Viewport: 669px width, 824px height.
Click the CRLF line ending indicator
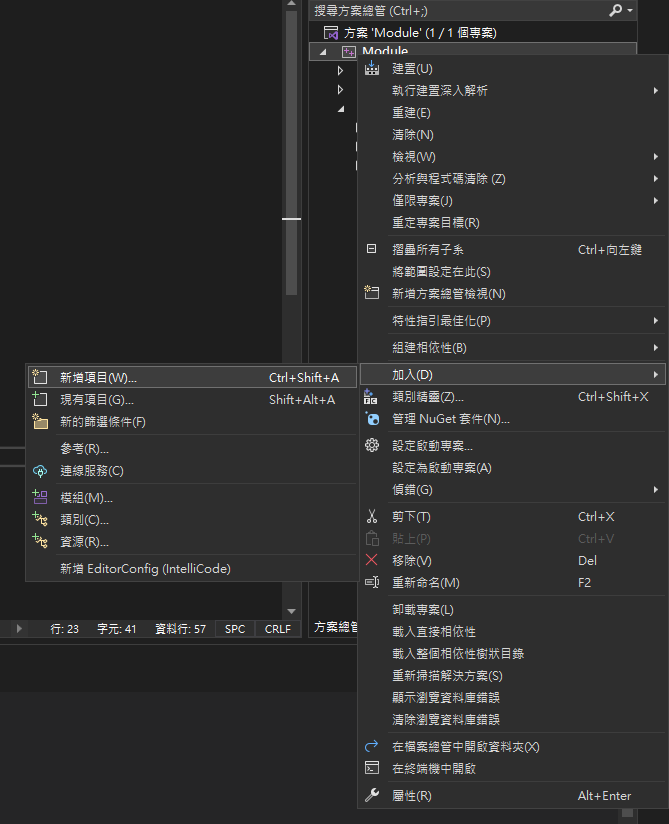click(277, 629)
